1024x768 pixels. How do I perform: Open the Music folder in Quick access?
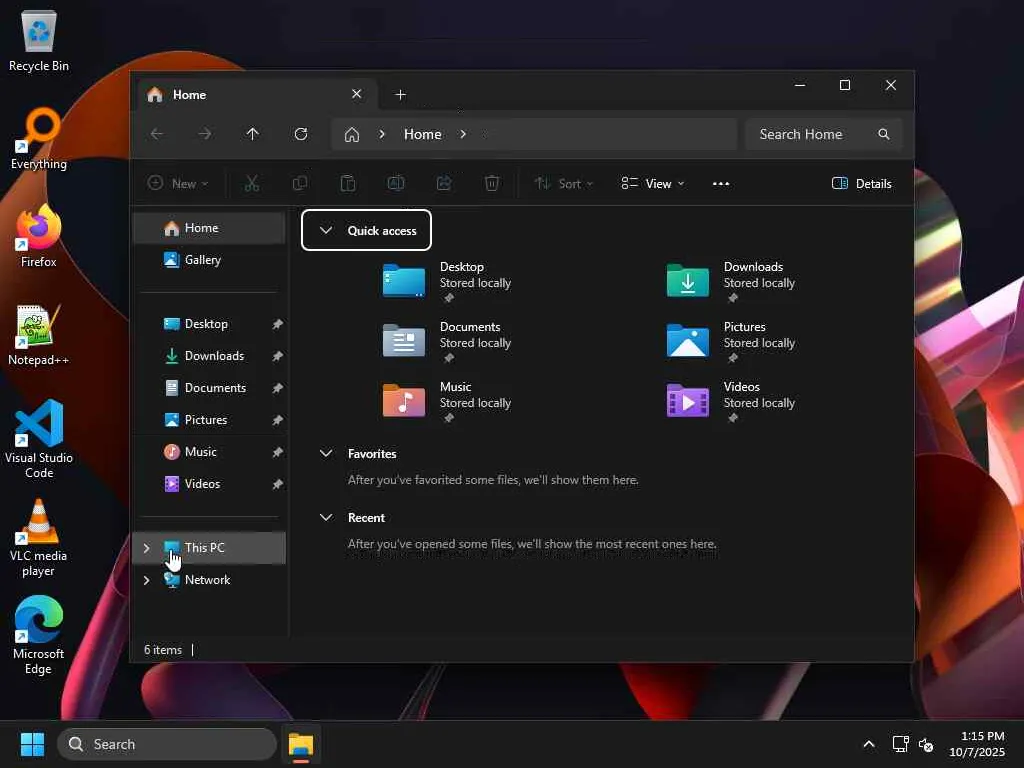point(447,402)
